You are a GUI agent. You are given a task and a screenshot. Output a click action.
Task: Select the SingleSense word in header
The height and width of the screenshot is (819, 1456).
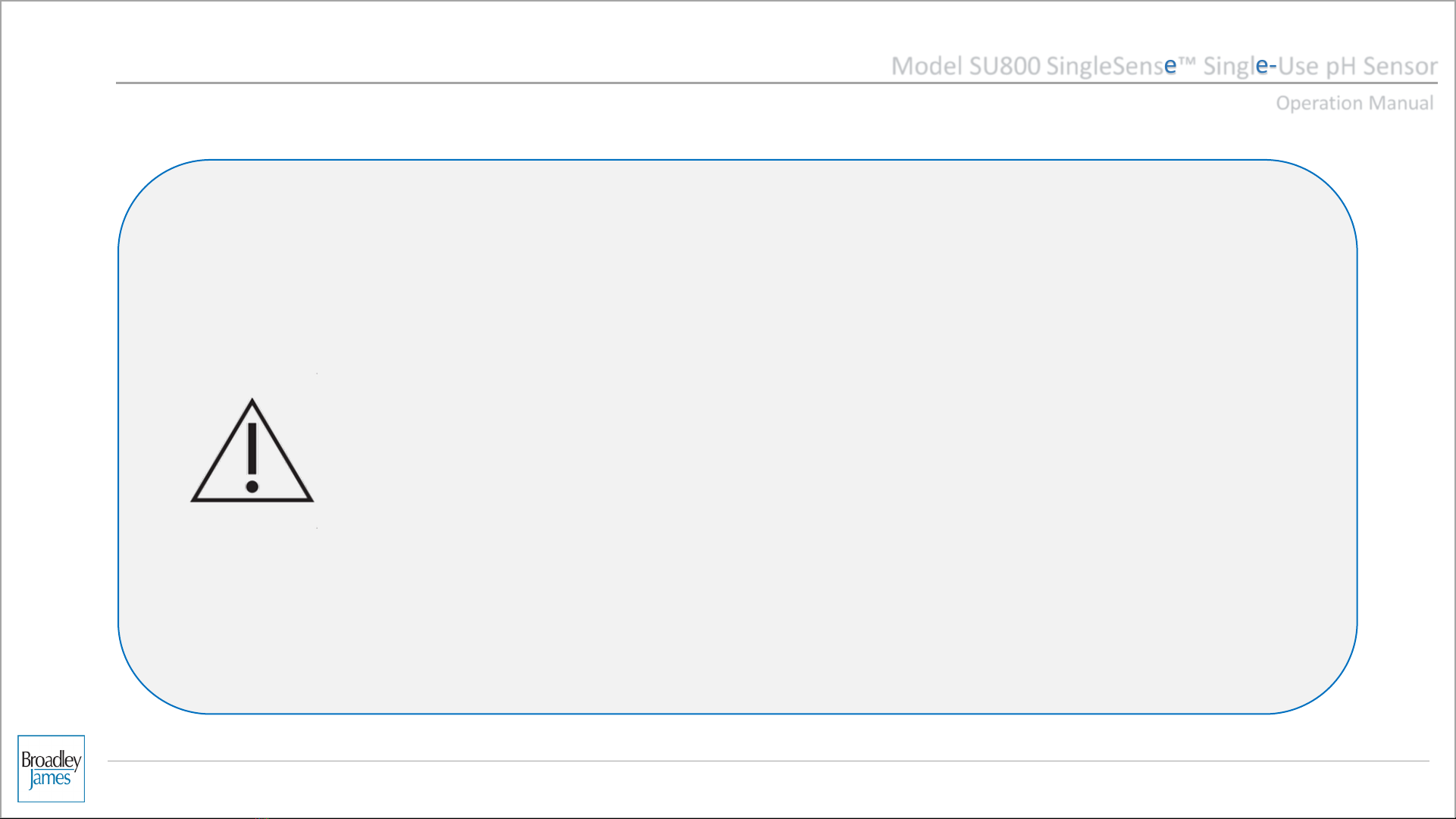pos(1111,67)
